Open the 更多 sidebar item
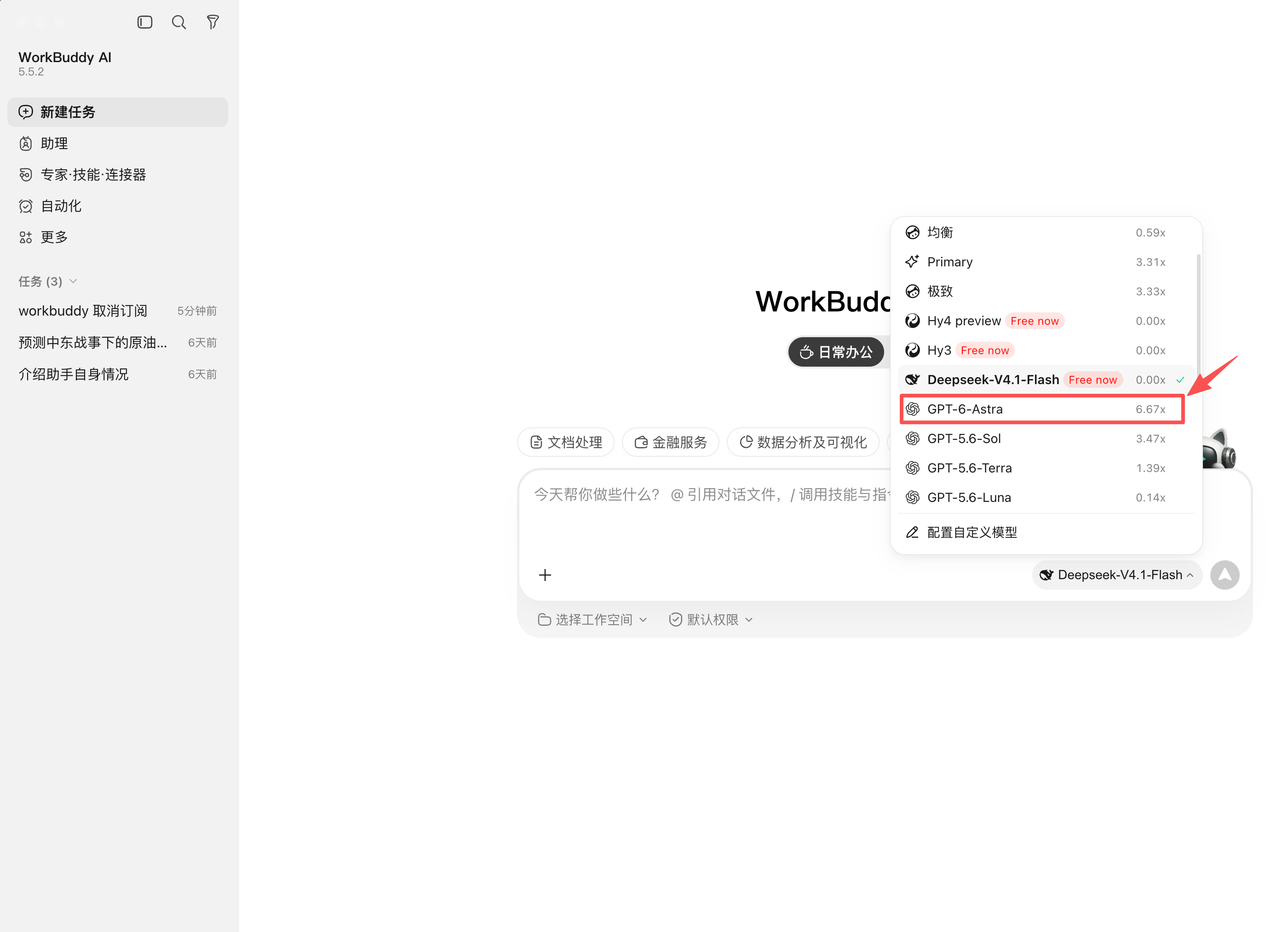Viewport: 1288px width, 932px height. [x=118, y=237]
